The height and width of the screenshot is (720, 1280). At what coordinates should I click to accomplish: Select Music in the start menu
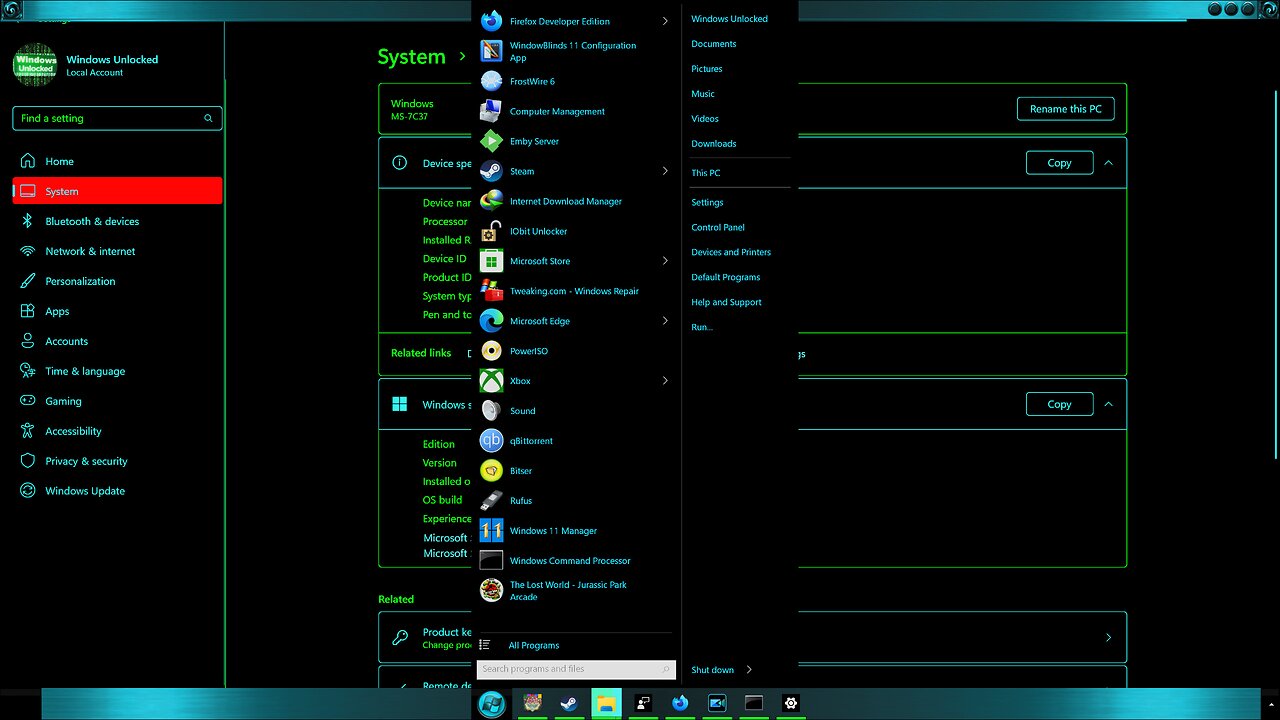703,94
